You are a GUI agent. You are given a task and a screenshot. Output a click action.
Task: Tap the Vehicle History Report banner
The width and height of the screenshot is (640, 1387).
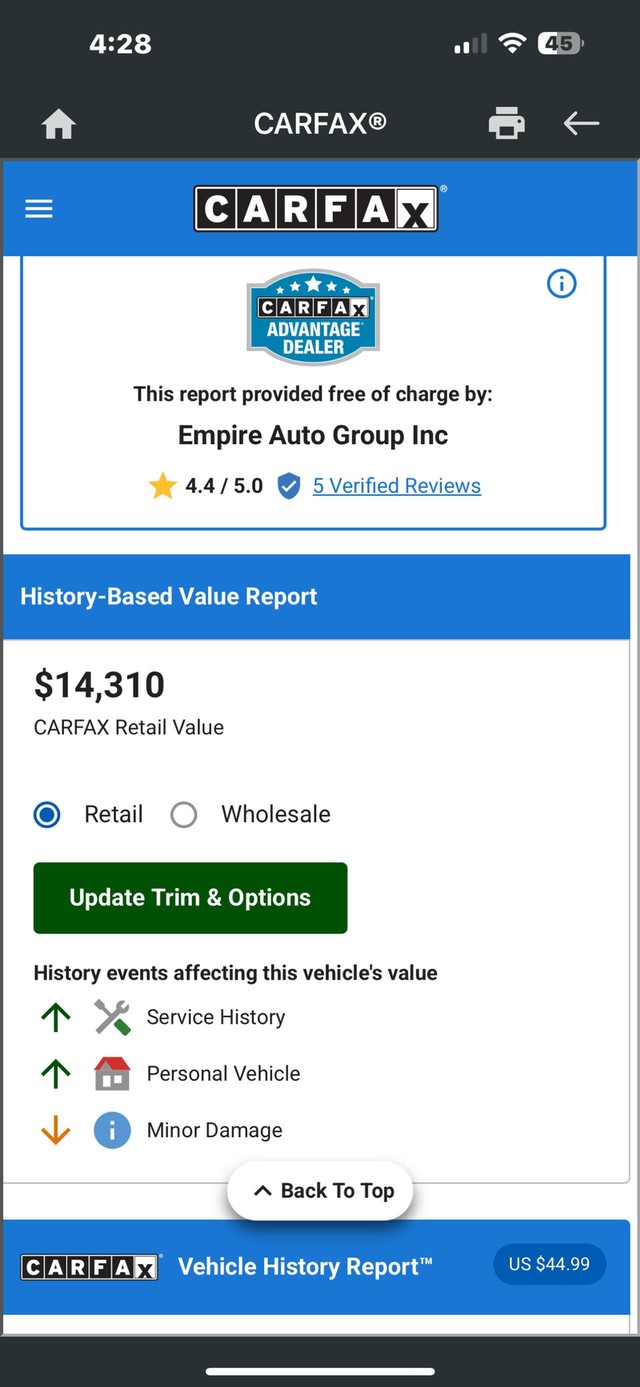(x=305, y=1267)
